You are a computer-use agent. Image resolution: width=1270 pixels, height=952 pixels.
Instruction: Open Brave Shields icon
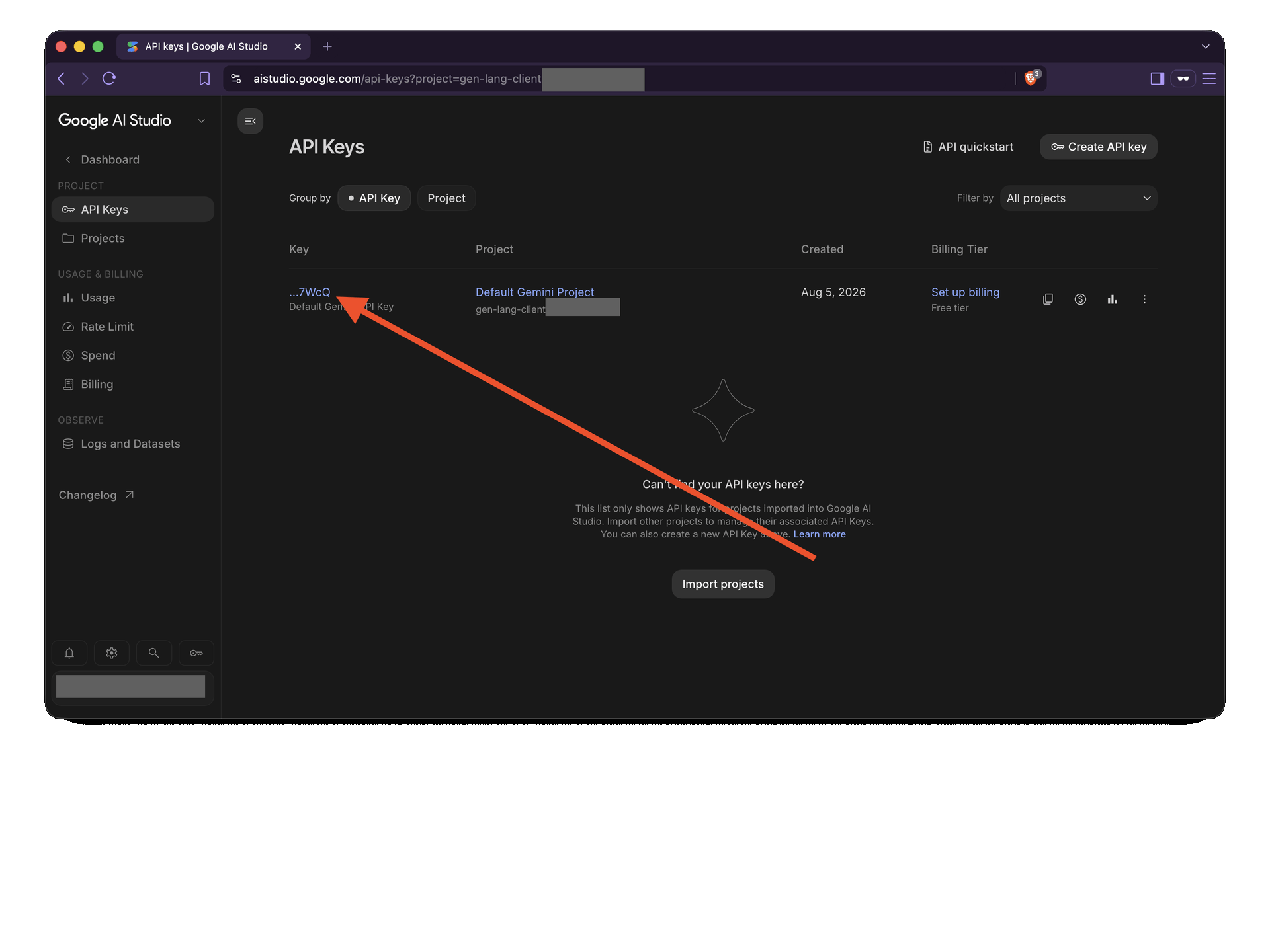1031,78
